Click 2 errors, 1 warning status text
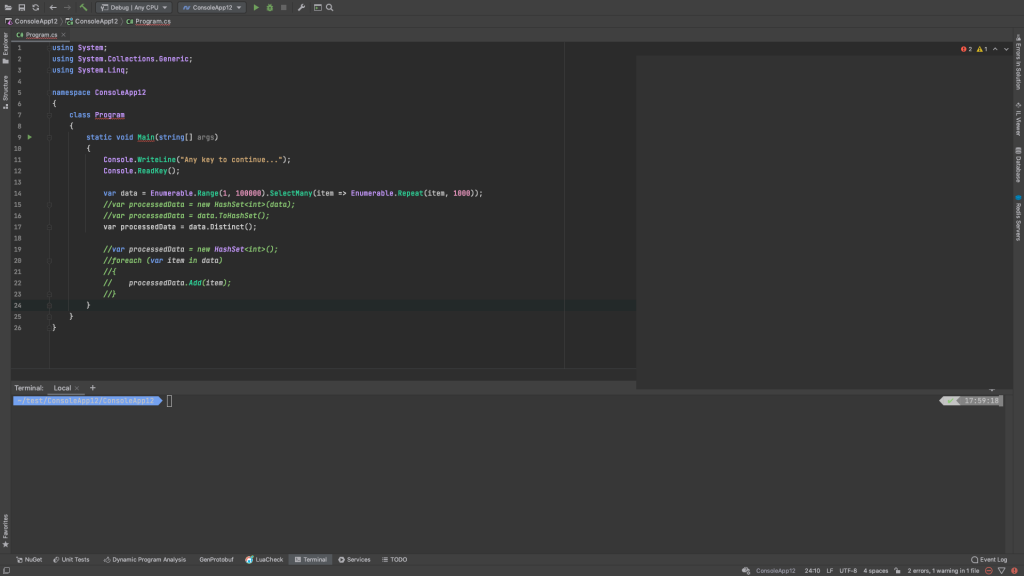 943,571
